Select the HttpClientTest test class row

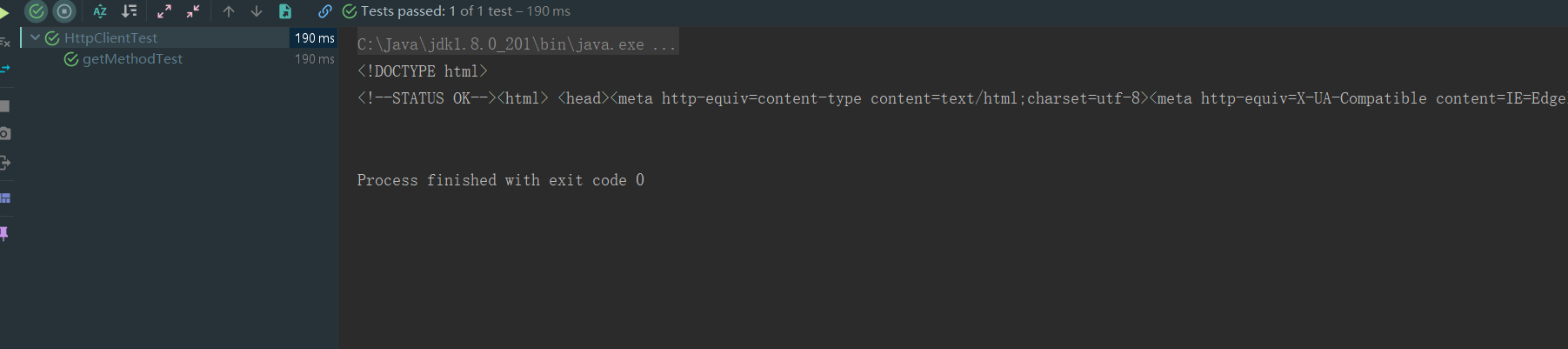point(179,37)
